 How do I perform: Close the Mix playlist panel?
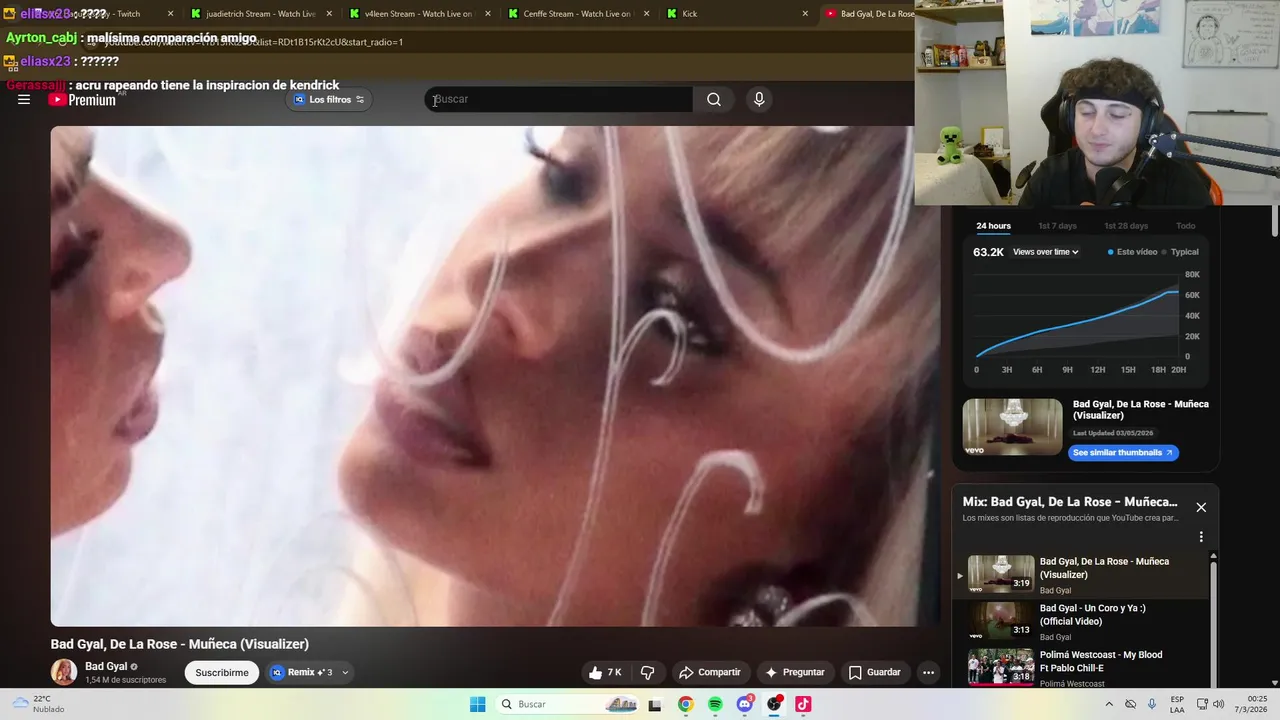click(x=1201, y=507)
